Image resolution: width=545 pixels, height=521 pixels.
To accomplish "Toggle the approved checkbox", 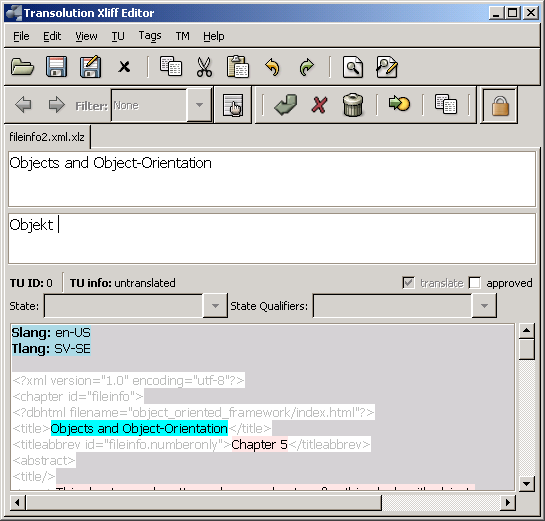I will [x=474, y=283].
